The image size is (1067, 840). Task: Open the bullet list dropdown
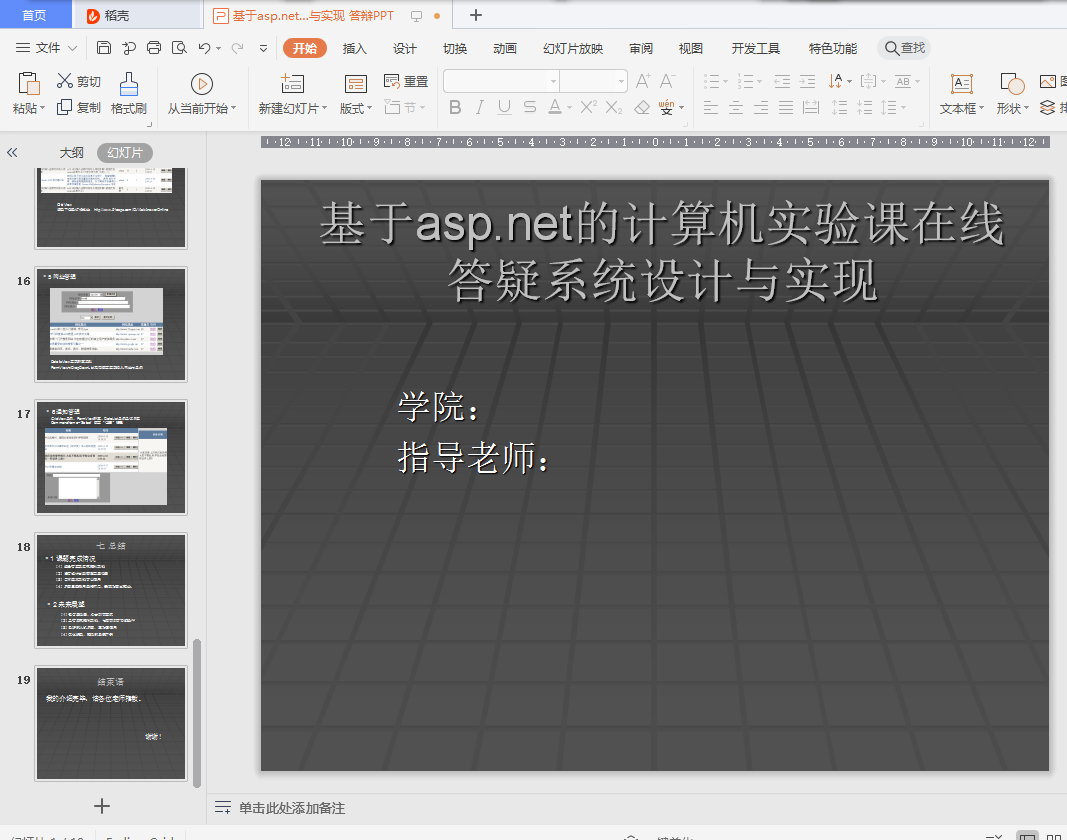click(x=725, y=82)
